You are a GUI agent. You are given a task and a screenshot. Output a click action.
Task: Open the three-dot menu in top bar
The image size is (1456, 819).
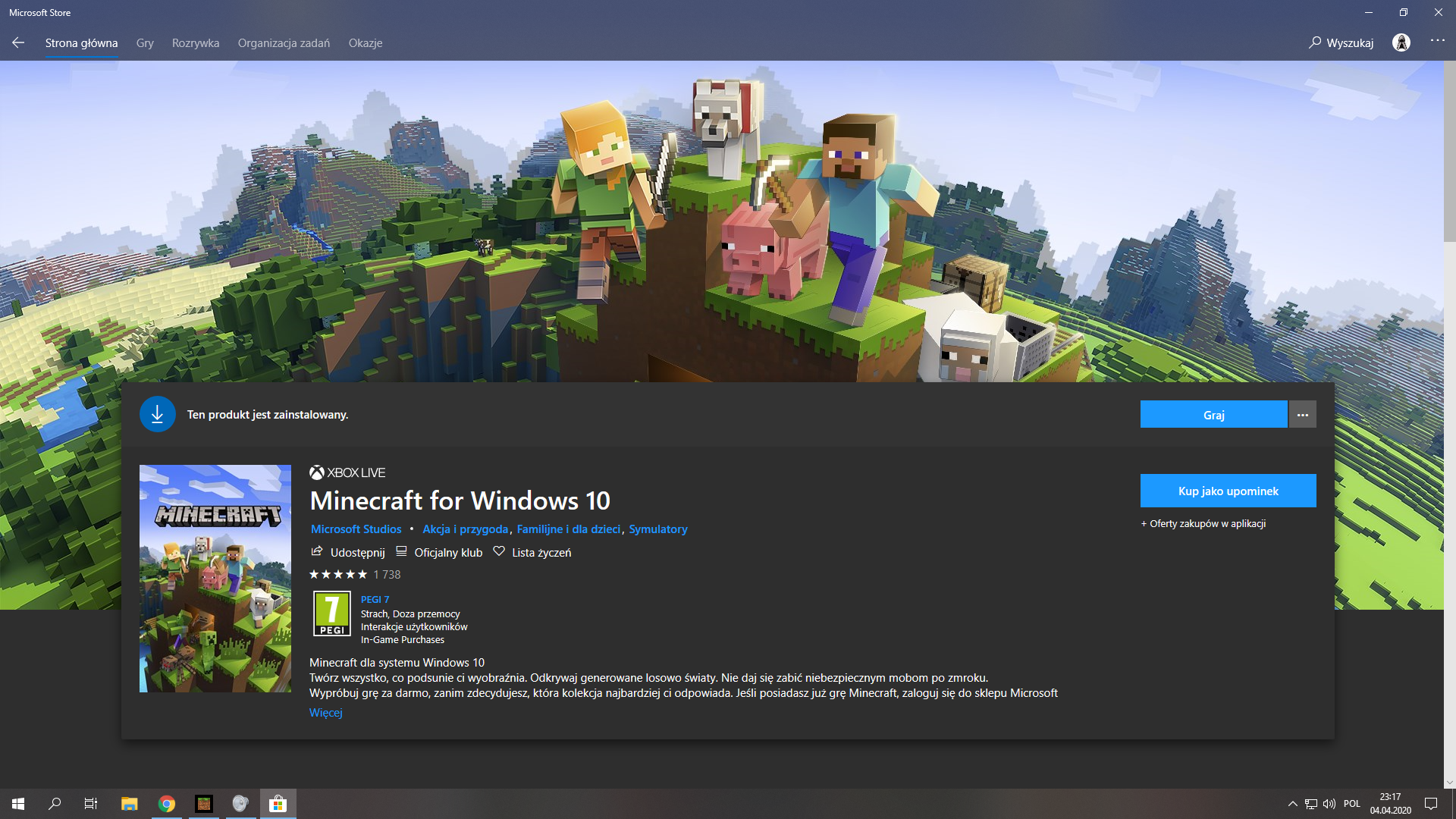click(x=1437, y=41)
